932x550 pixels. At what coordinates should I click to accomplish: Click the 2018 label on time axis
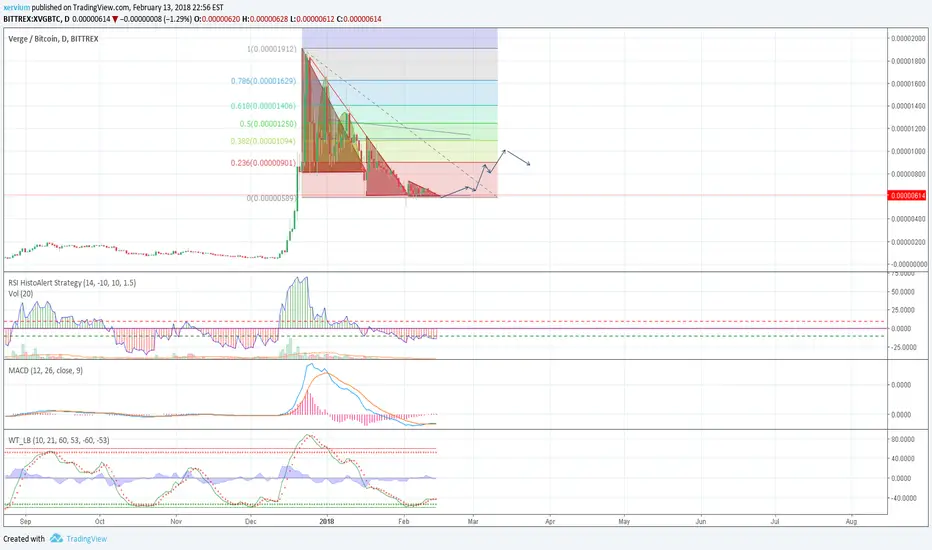(327, 521)
